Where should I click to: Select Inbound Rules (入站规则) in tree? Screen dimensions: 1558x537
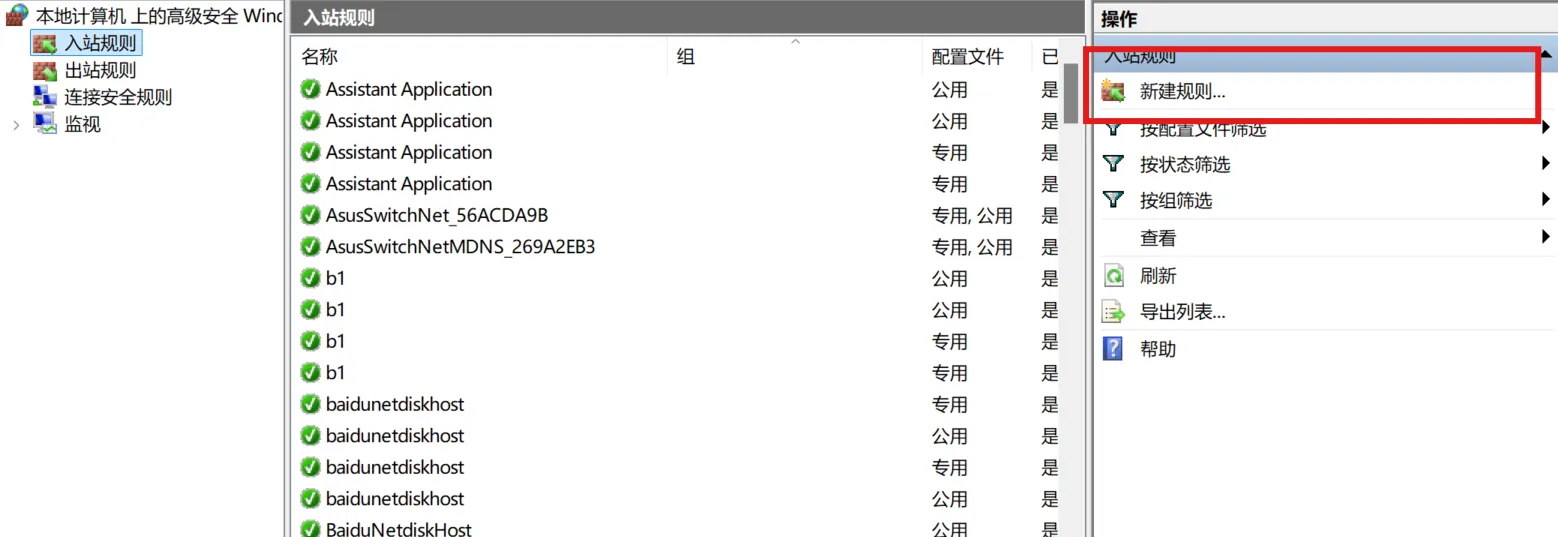coord(99,44)
